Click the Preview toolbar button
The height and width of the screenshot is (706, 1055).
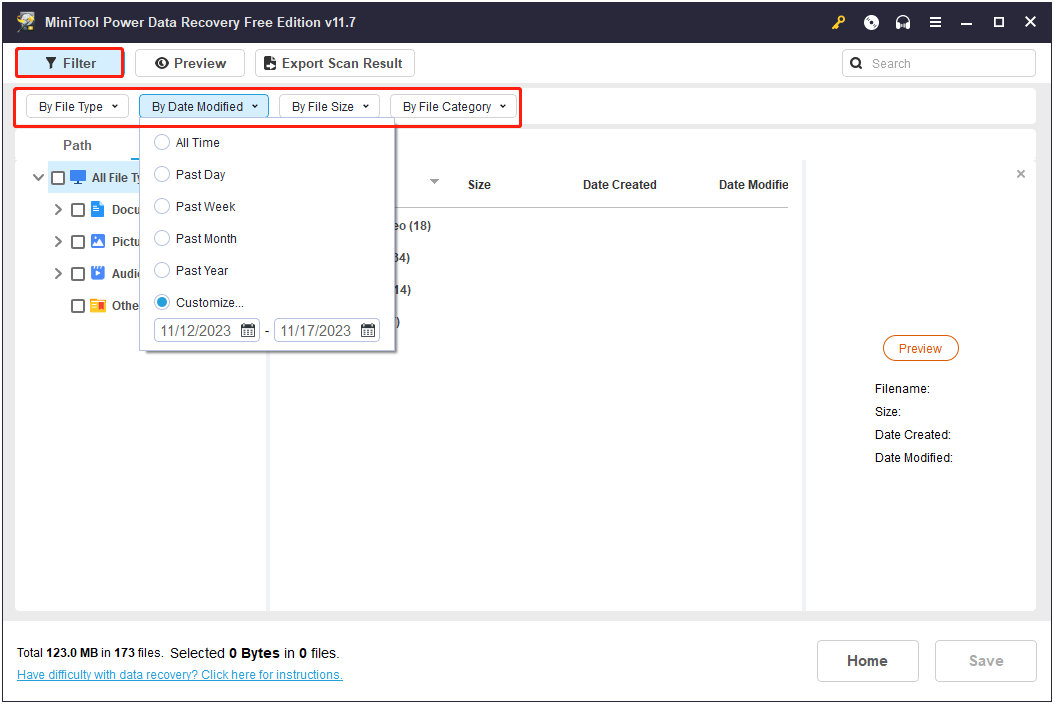[x=190, y=63]
